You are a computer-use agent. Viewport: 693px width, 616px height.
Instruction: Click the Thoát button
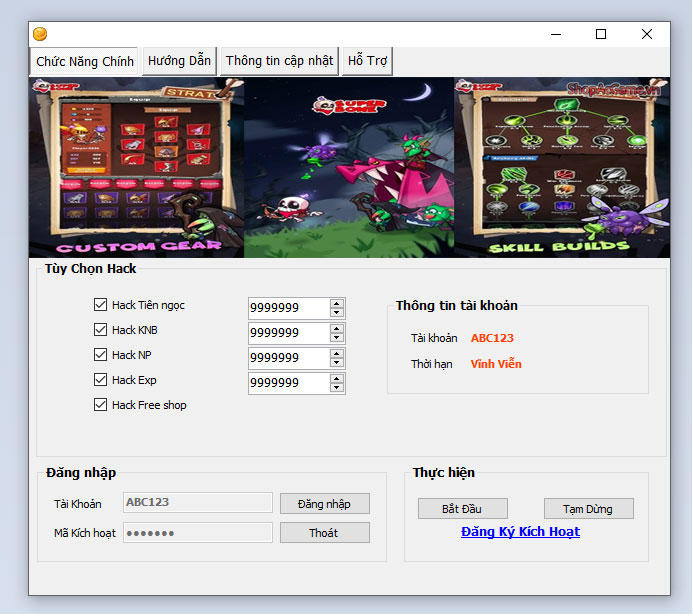coord(325,532)
